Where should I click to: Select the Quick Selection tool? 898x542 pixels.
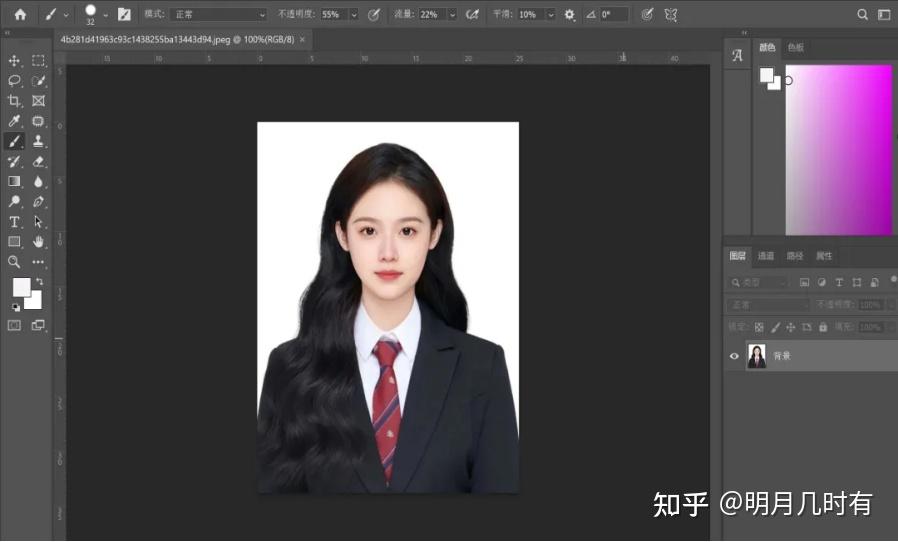38,81
